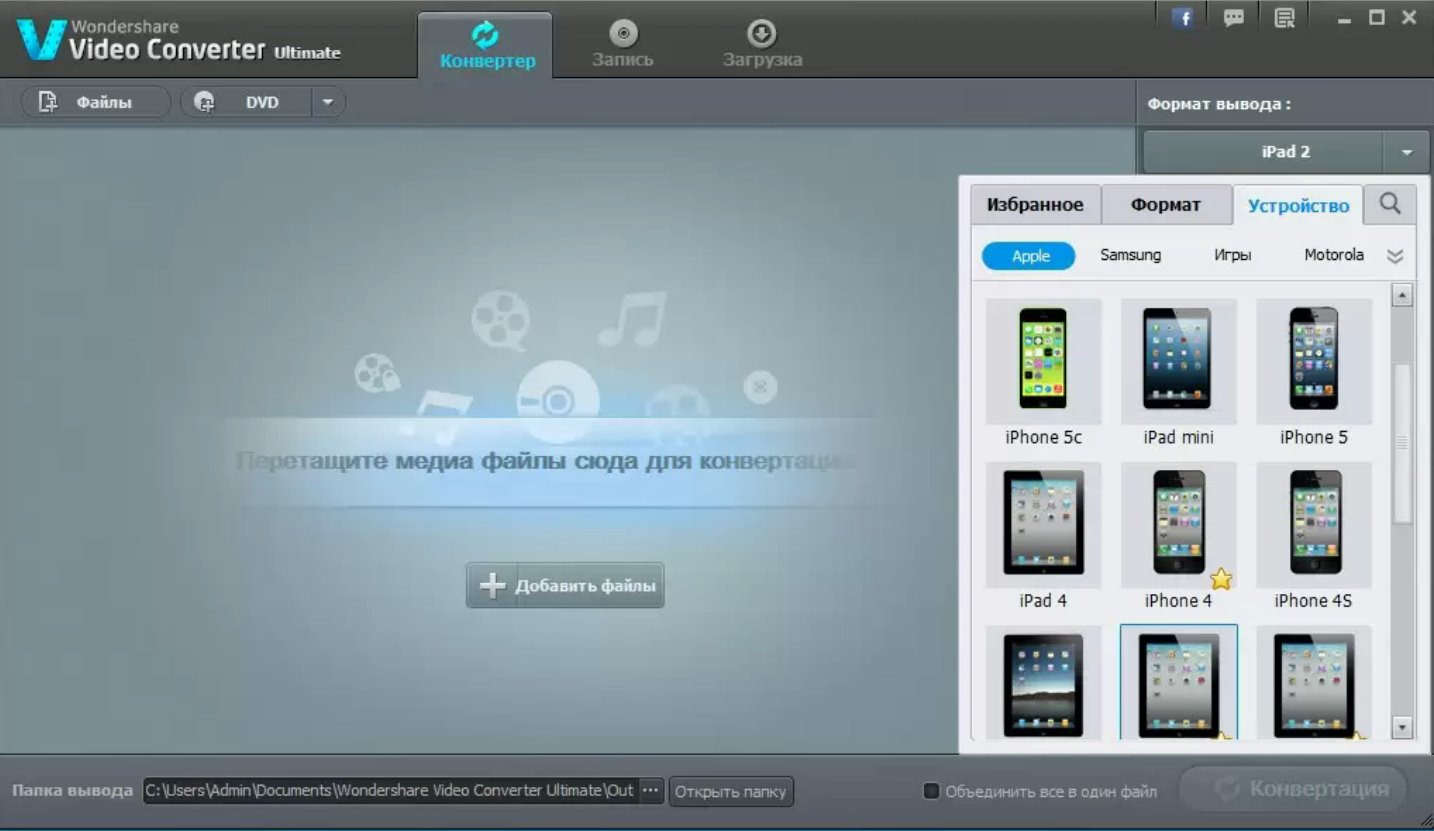
Task: Click the Папка вывода label
Action: click(x=72, y=791)
